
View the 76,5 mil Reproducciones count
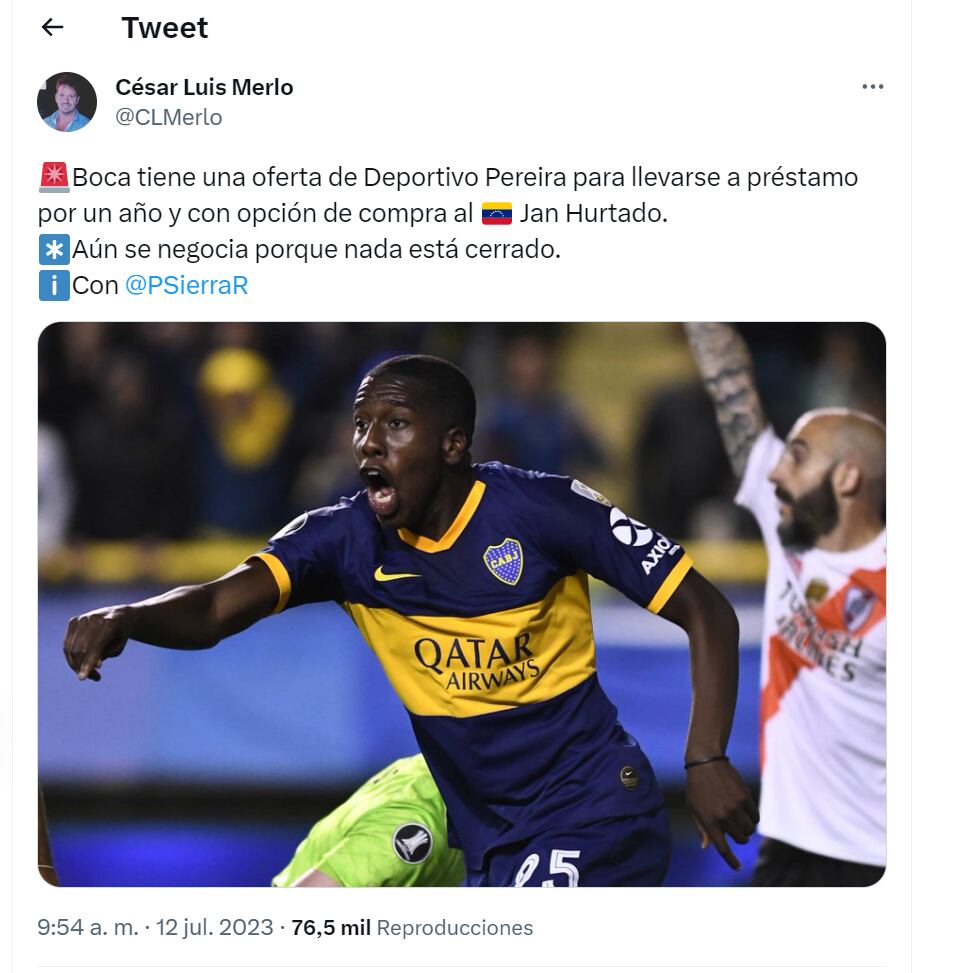click(412, 927)
